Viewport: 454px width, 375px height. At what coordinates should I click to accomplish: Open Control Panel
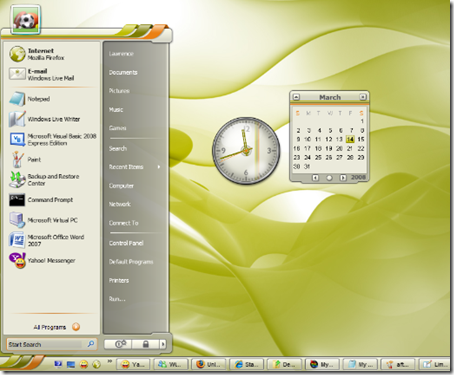pyautogui.click(x=126, y=243)
